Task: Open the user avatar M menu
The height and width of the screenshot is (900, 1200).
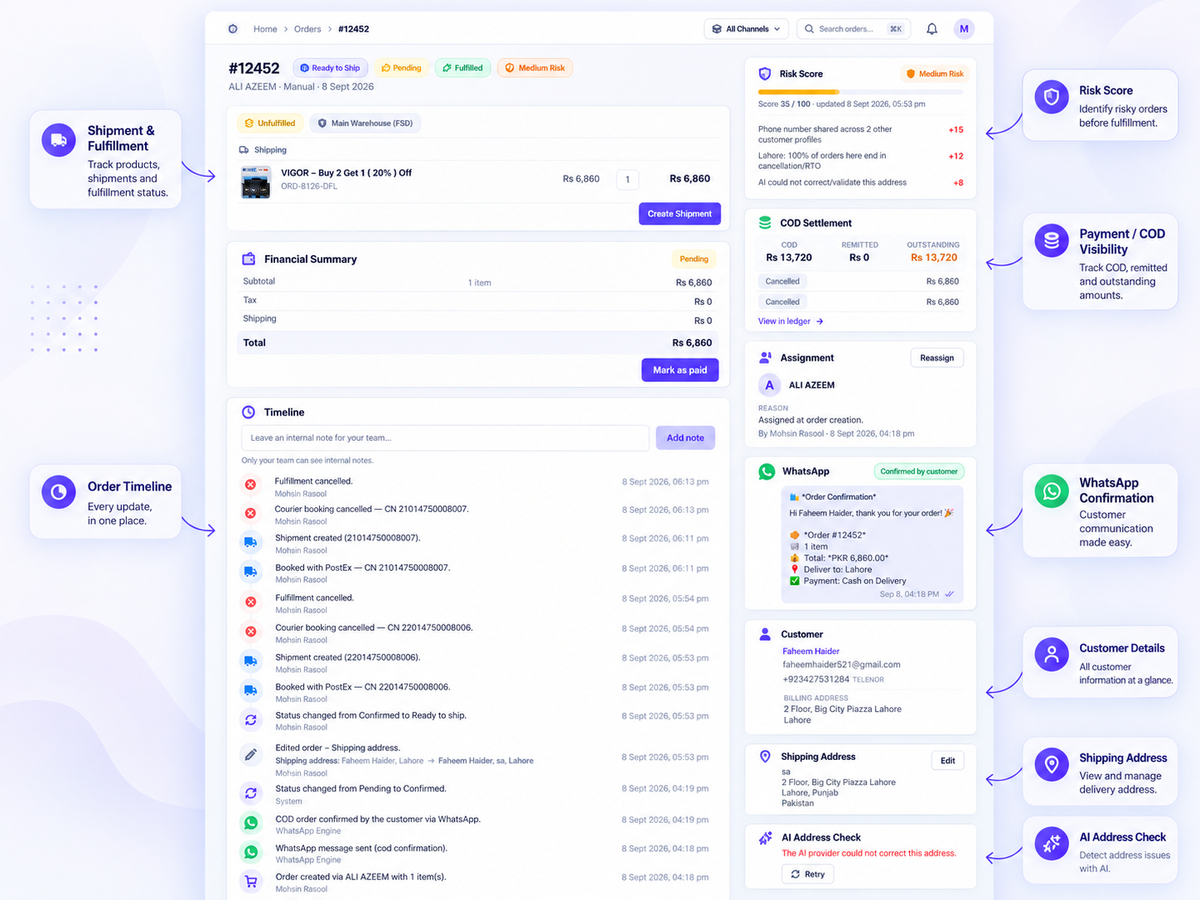Action: point(964,29)
